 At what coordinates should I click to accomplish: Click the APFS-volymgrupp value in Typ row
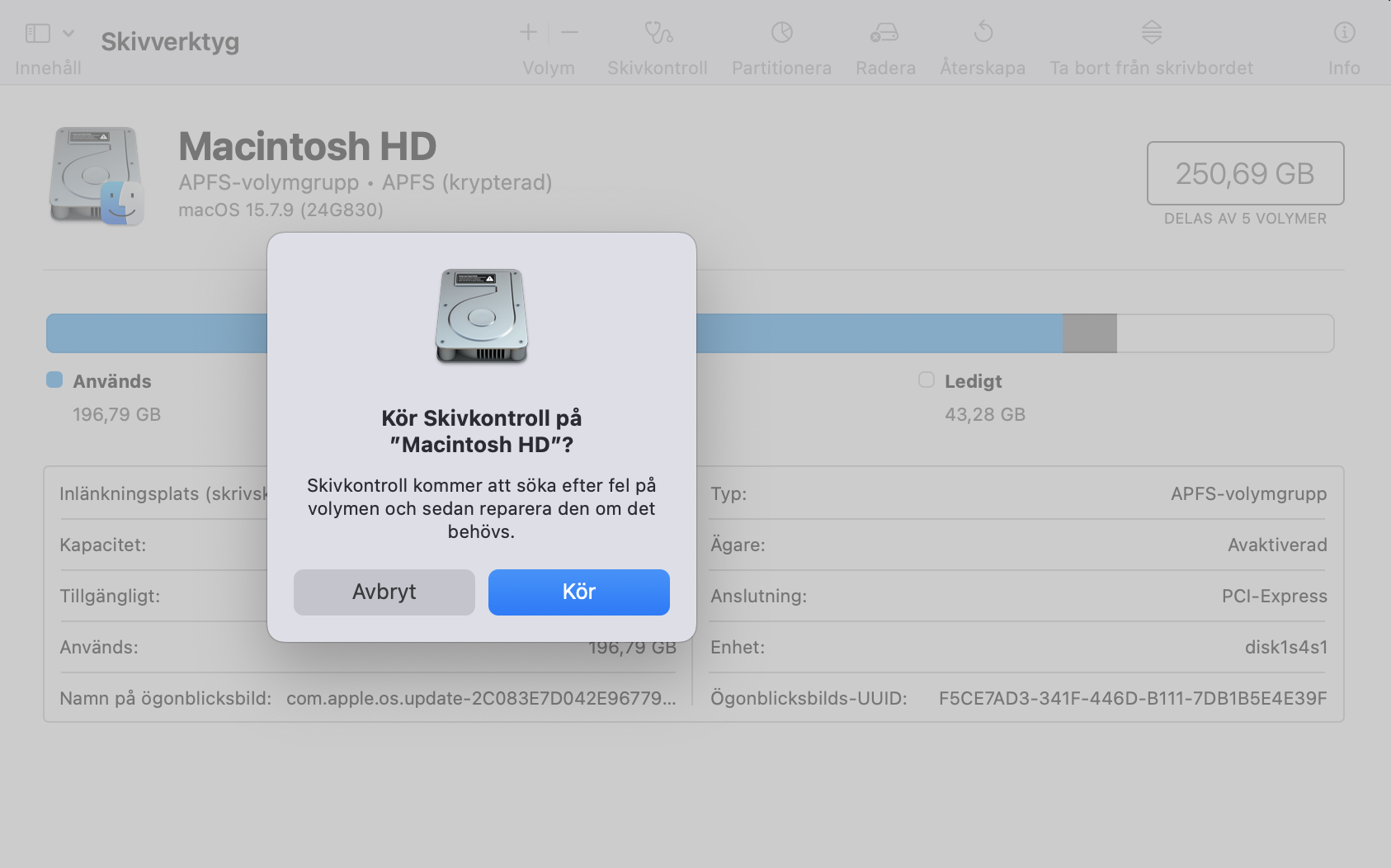click(1248, 493)
